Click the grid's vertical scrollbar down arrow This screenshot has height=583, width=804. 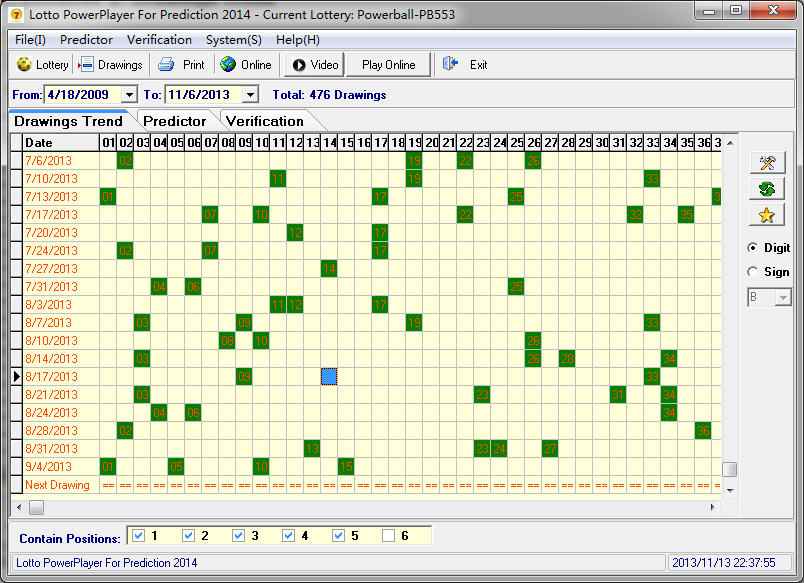[x=730, y=491]
